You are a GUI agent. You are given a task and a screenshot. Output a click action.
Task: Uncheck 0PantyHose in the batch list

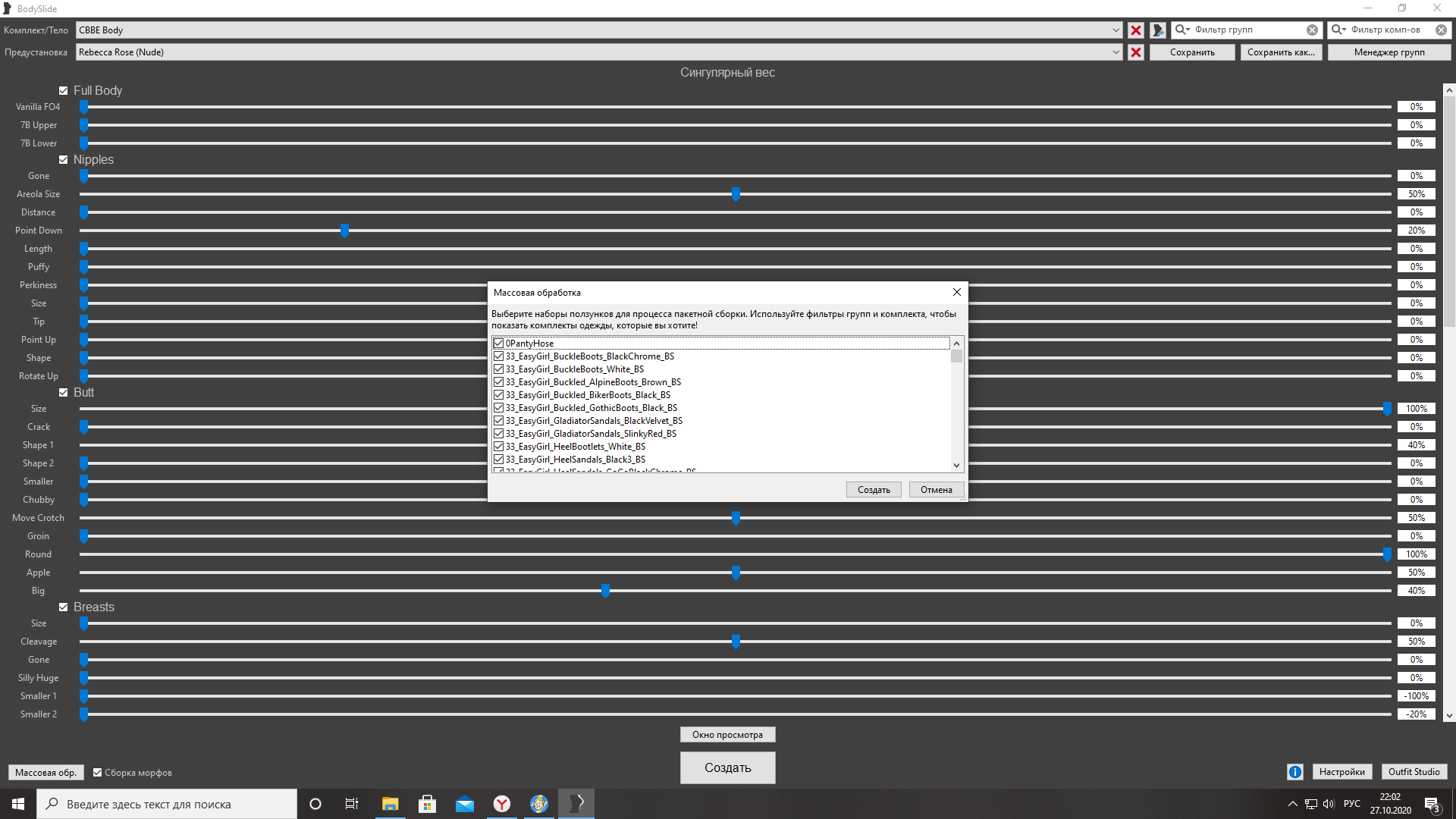498,343
